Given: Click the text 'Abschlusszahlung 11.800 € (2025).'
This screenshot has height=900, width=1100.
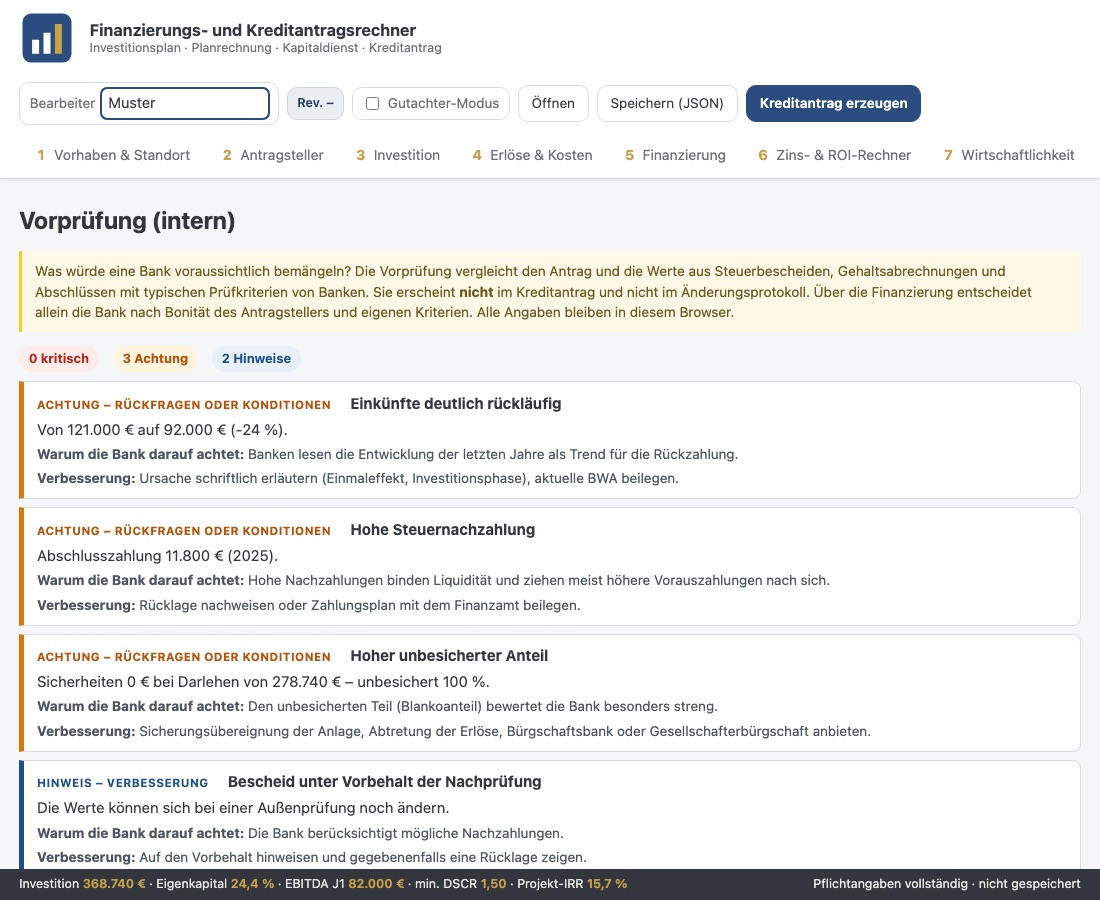Looking at the screenshot, I should pos(158,556).
